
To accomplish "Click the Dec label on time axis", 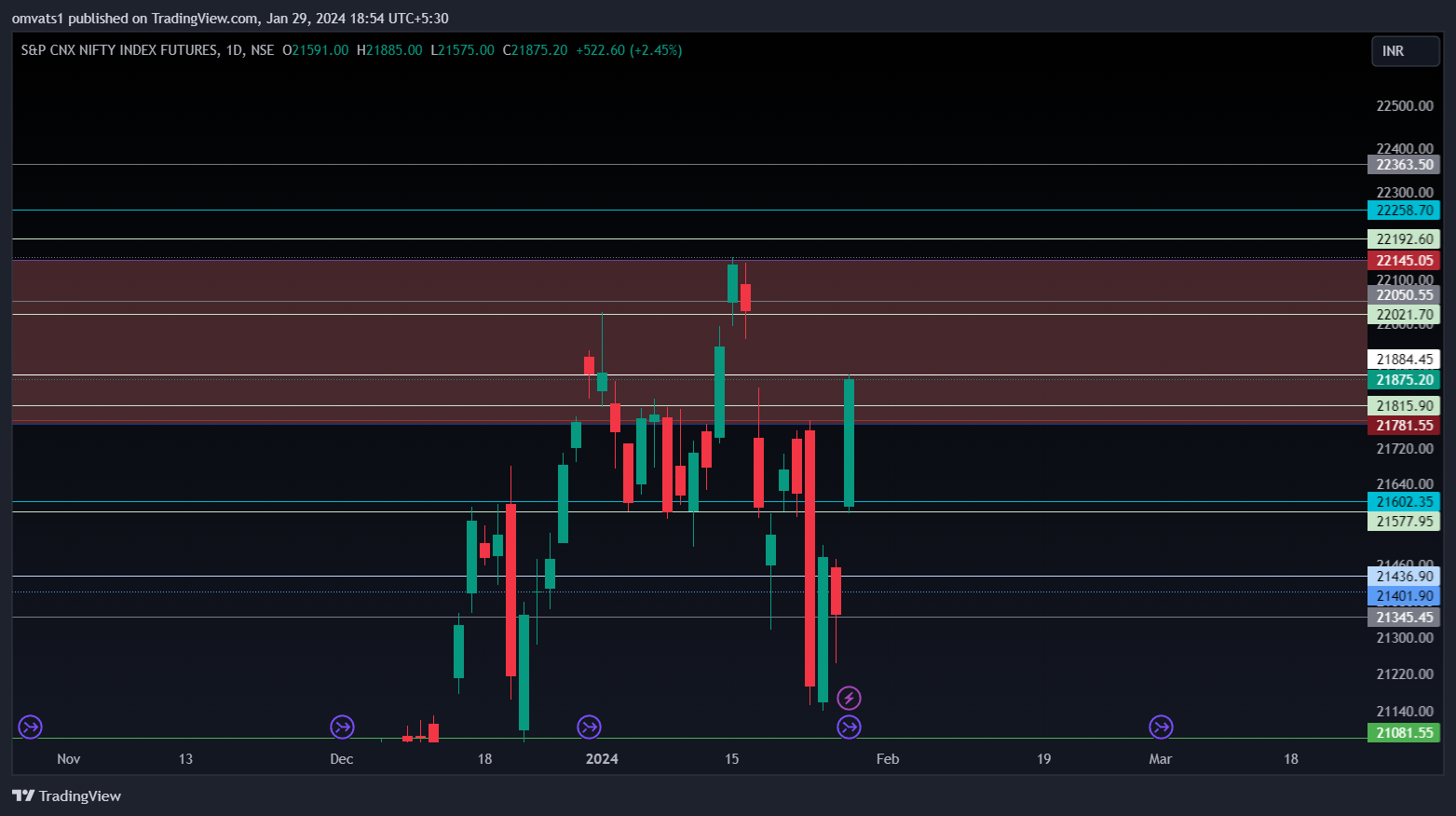I will tap(342, 759).
